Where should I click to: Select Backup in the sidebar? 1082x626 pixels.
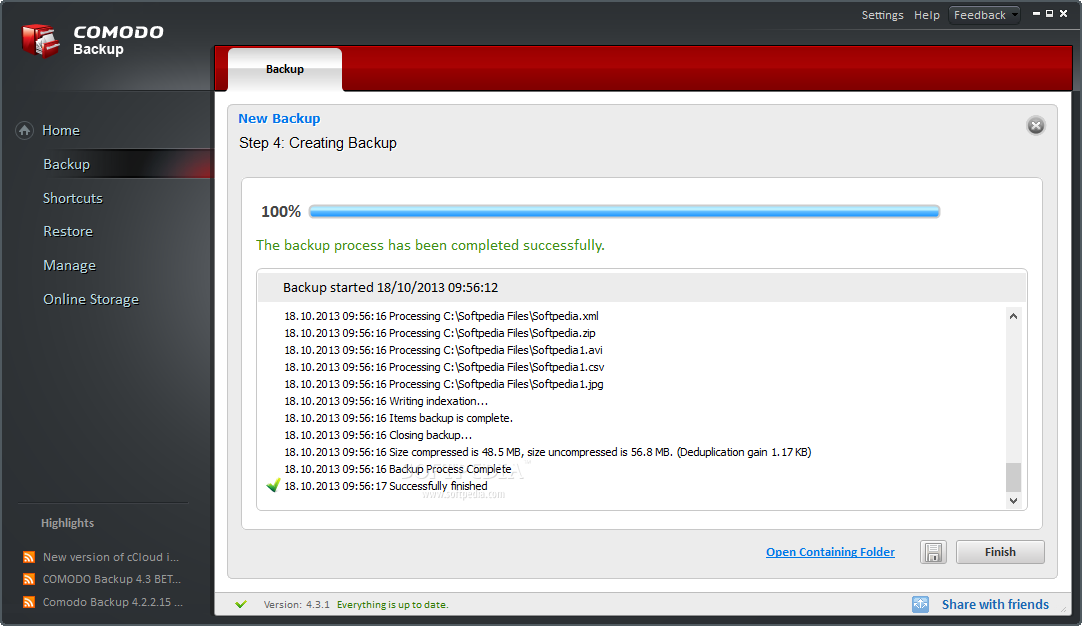tap(66, 164)
